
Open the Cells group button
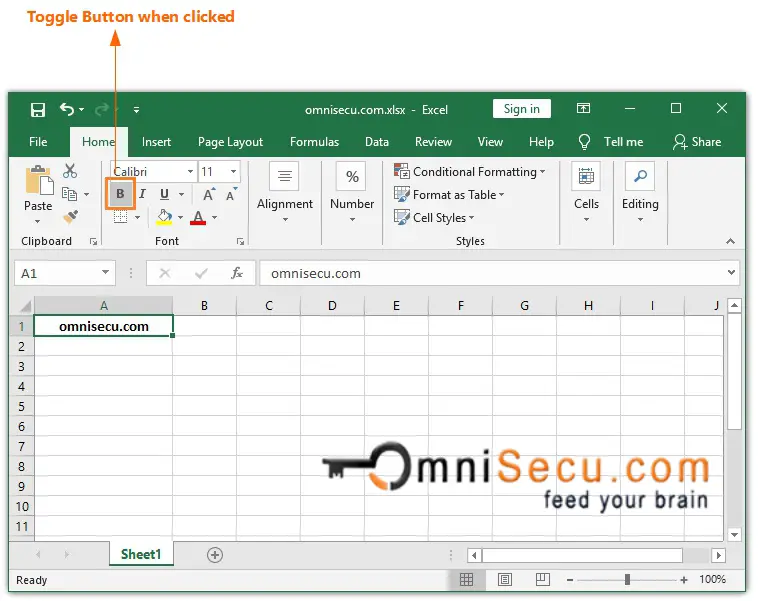tap(586, 193)
